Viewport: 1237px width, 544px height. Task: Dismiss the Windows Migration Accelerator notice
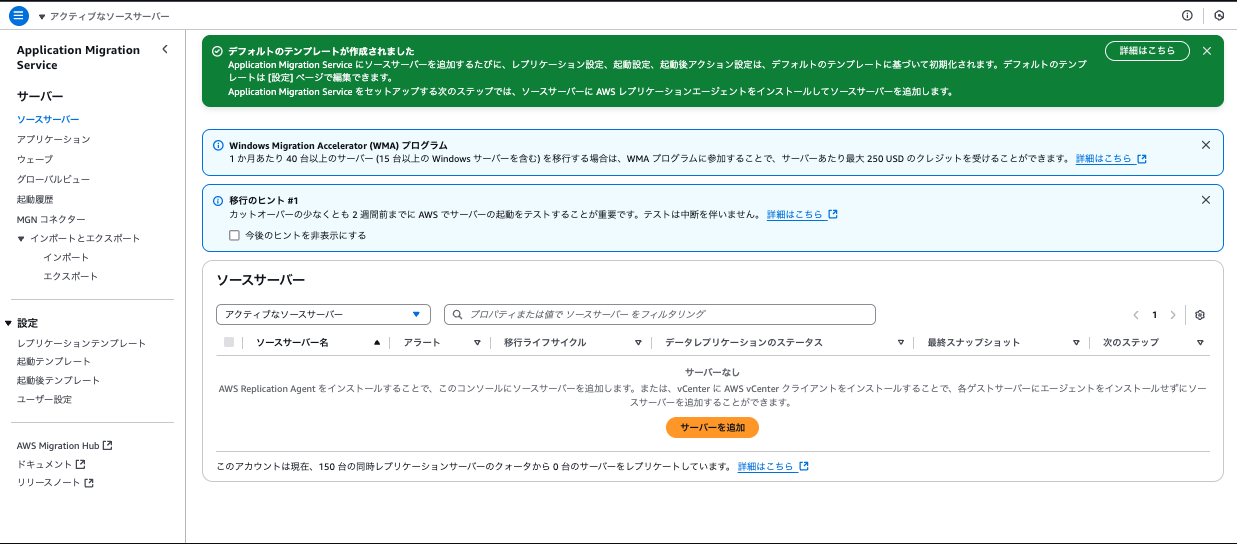(x=1206, y=145)
